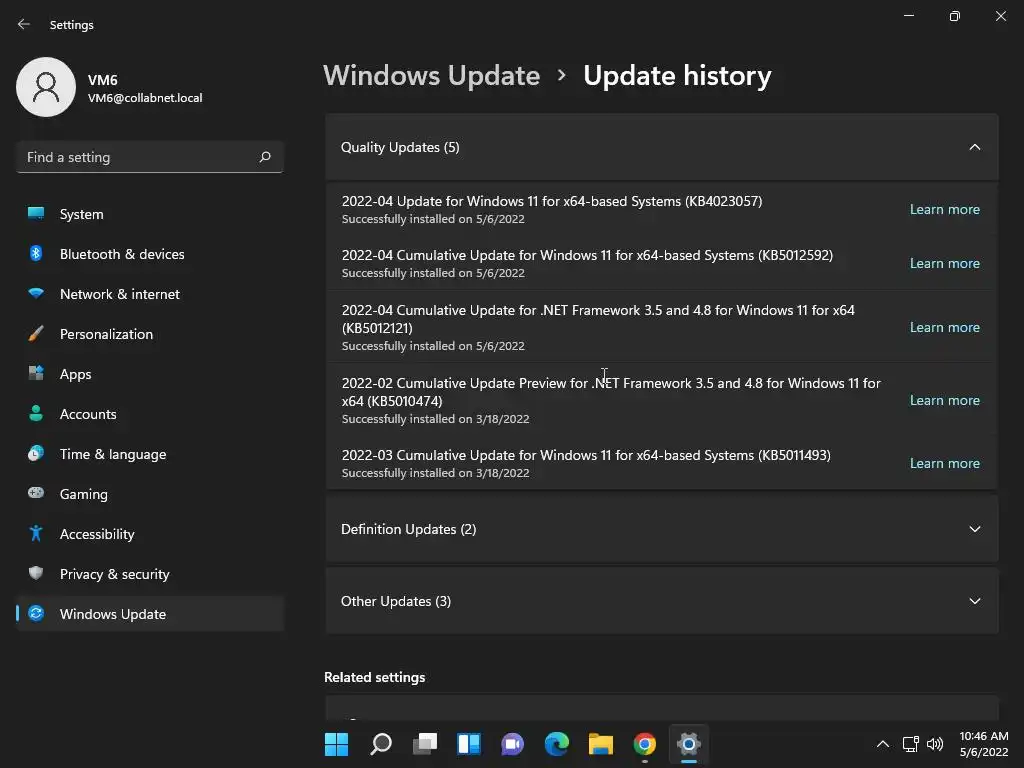The height and width of the screenshot is (768, 1024).
Task: Select Personalization menu label
Action: [106, 334]
